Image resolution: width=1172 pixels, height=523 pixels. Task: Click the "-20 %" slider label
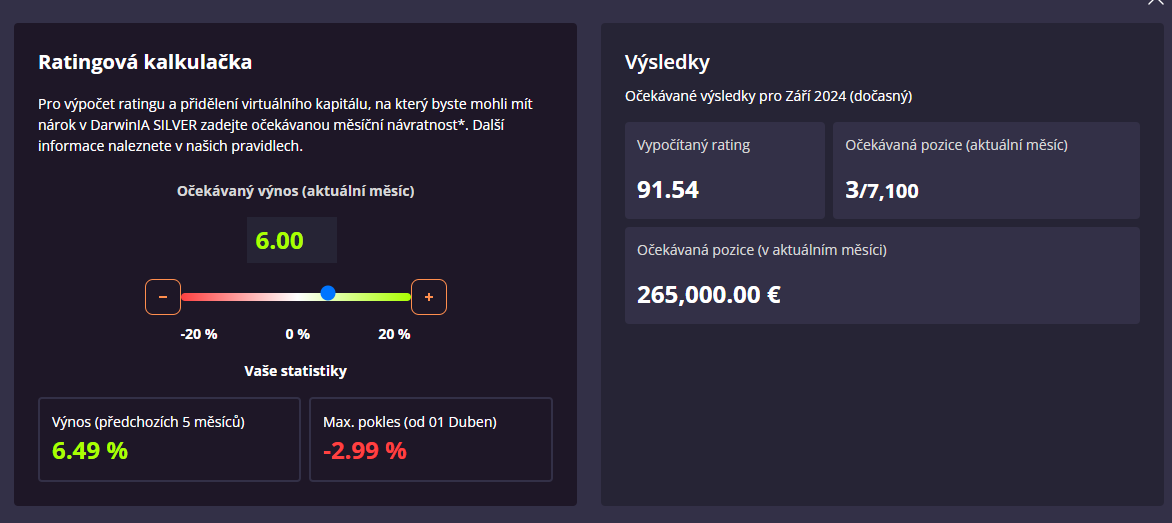click(x=198, y=334)
